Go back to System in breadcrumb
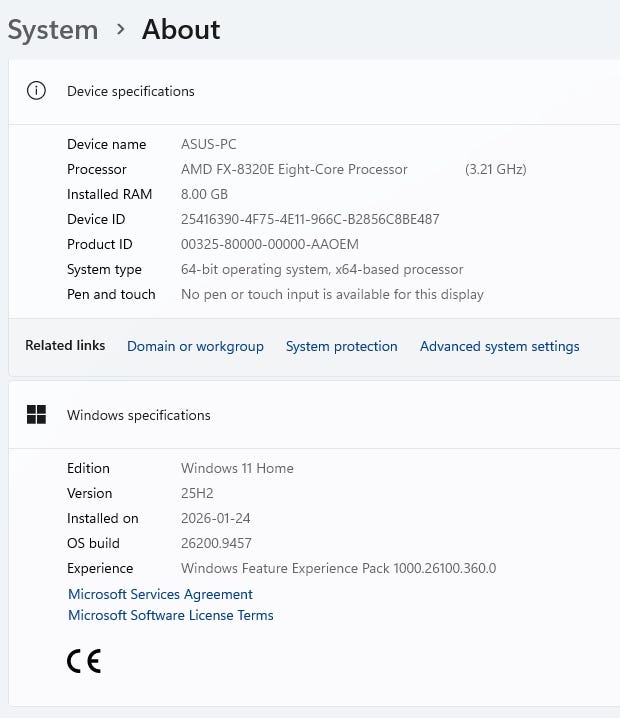Viewport: 620px width, 718px height. (53, 30)
